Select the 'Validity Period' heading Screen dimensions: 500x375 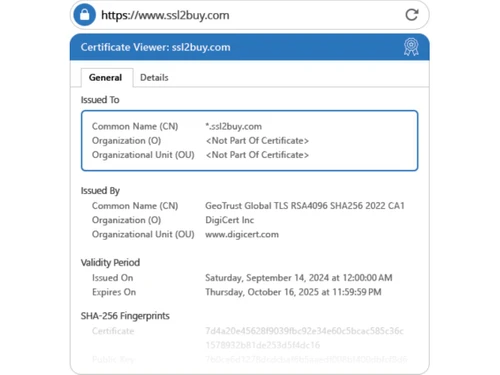pos(110,263)
